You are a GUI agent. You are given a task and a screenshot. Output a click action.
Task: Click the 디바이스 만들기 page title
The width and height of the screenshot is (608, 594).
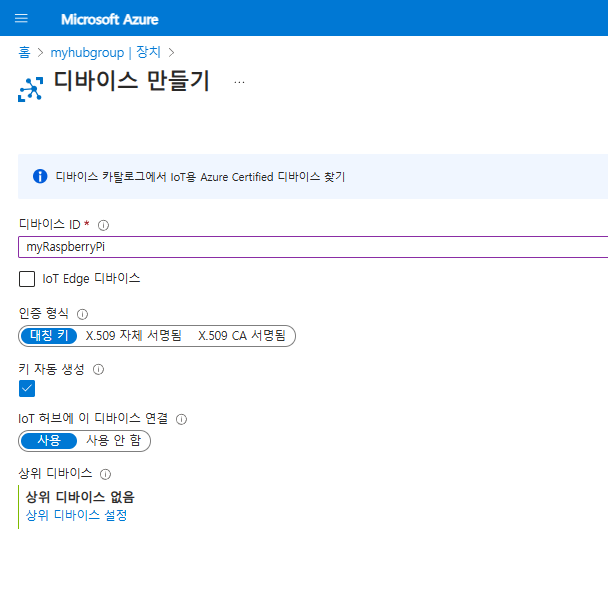coord(131,81)
